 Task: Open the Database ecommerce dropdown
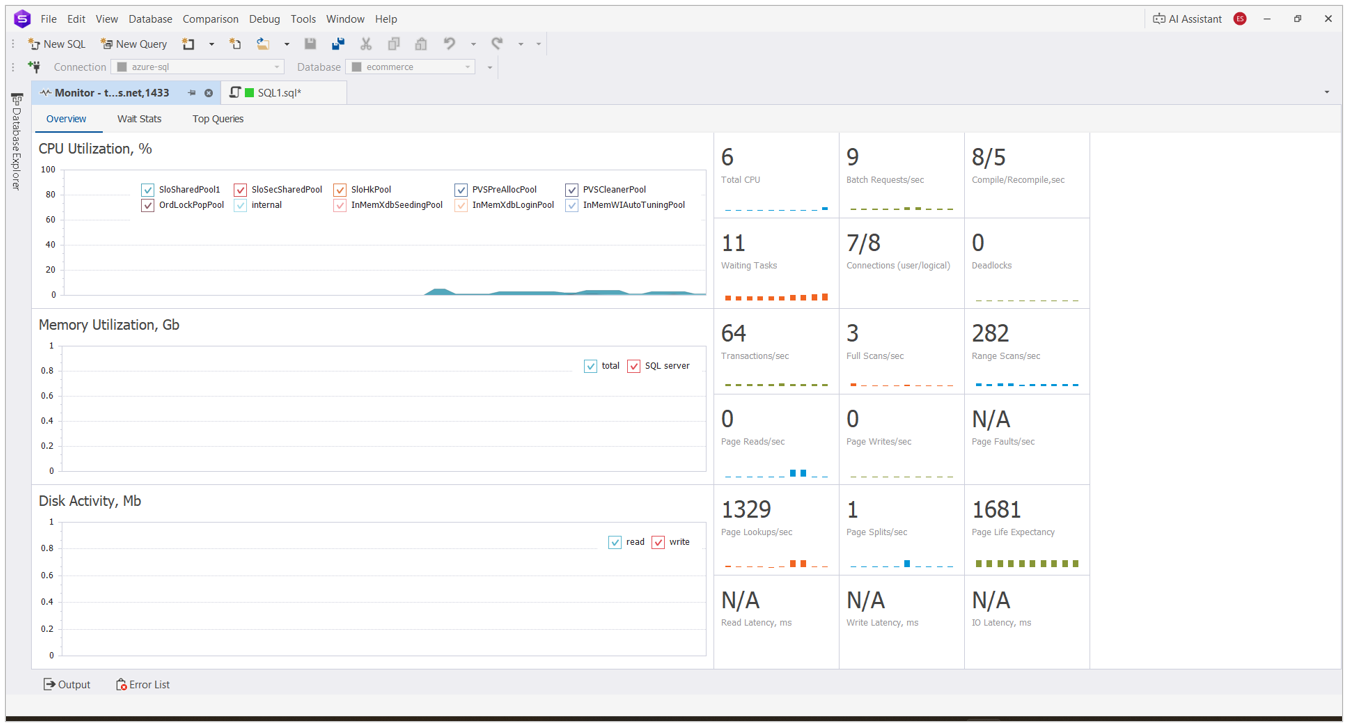pos(411,67)
